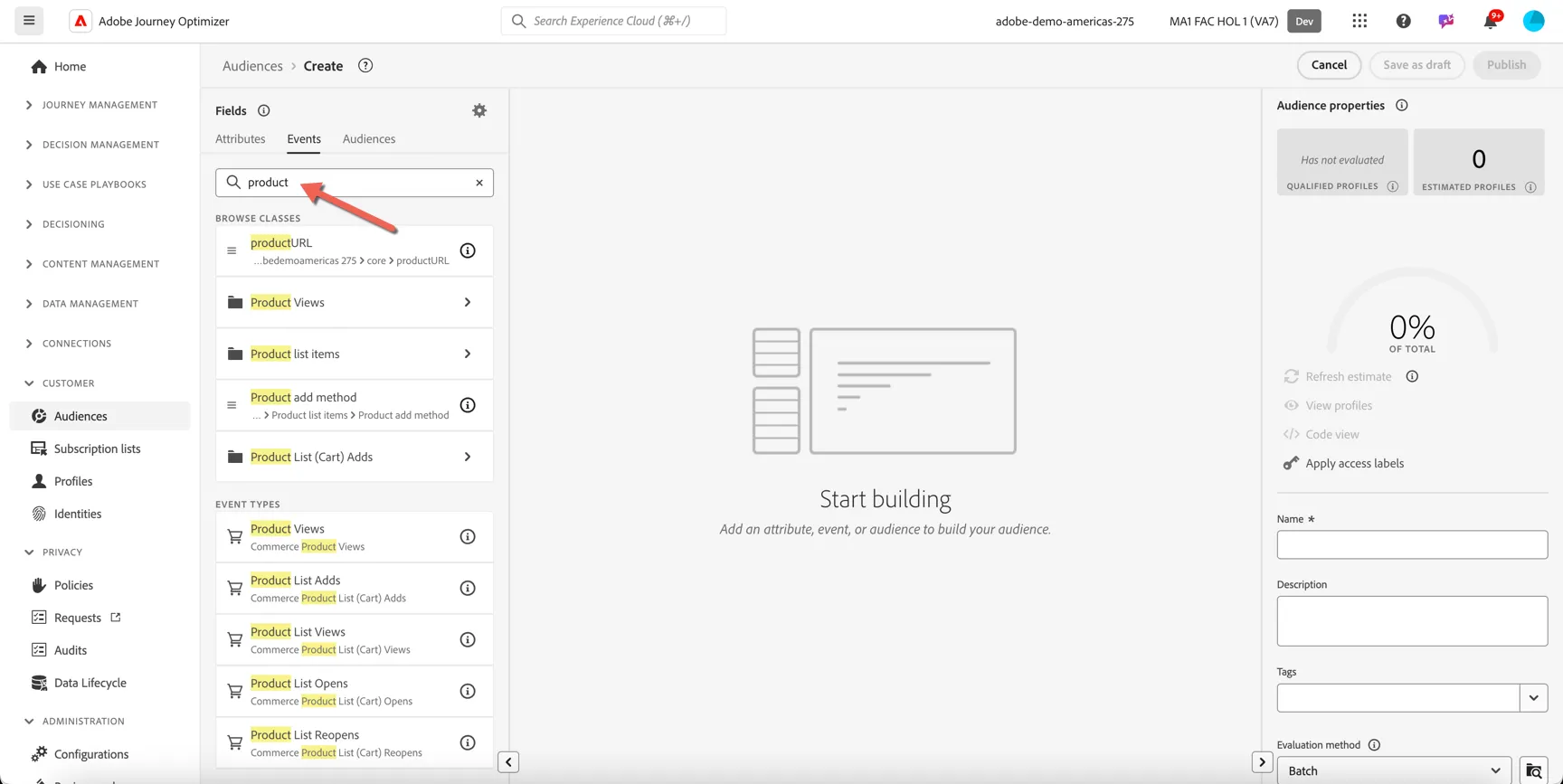This screenshot has height=784, width=1563.
Task: Open the user profile avatar
Action: click(x=1533, y=21)
